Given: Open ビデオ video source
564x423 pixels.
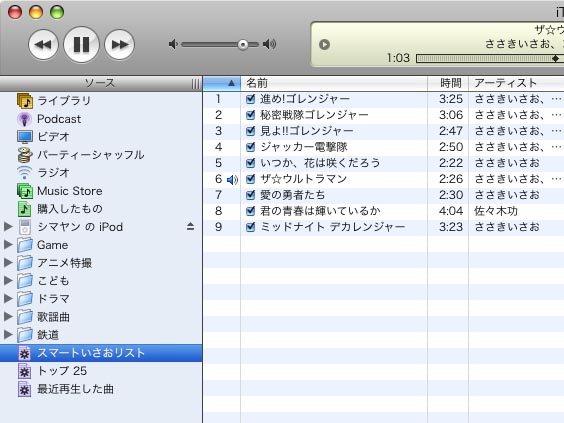Looking at the screenshot, I should (x=43, y=137).
